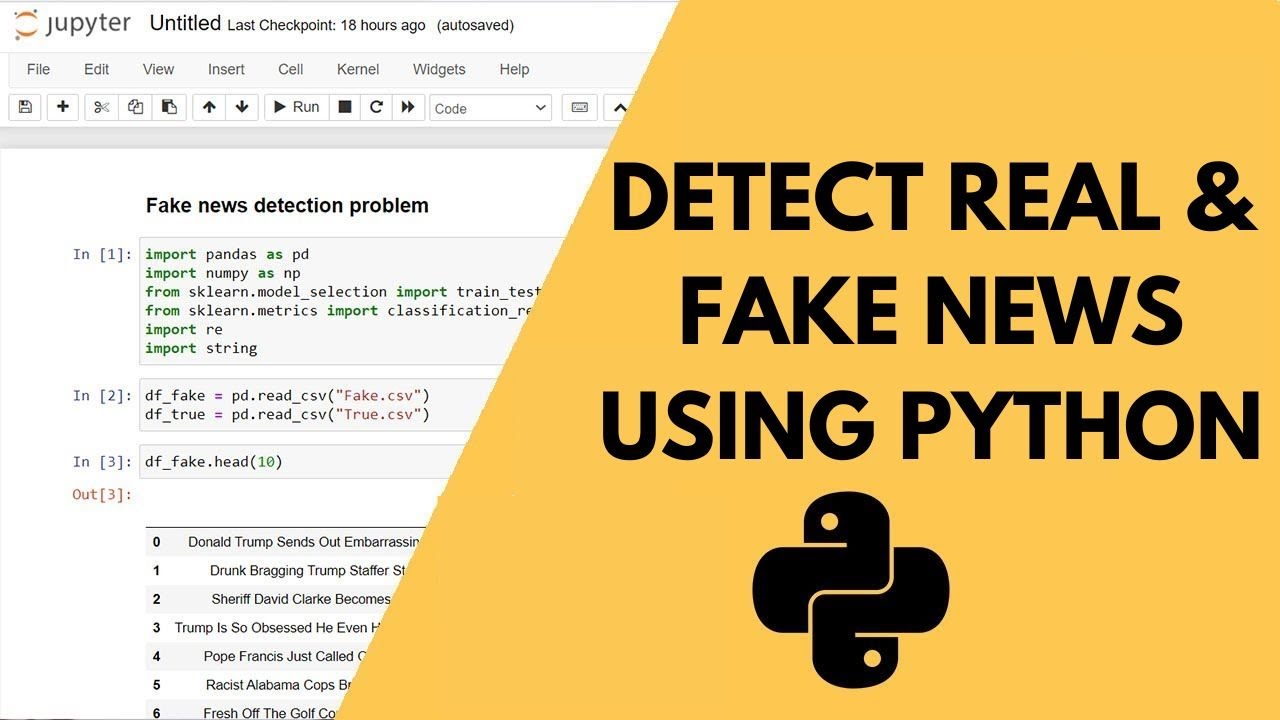1280x720 pixels.
Task: Open the cell type dropdown showing Code
Action: click(x=491, y=108)
